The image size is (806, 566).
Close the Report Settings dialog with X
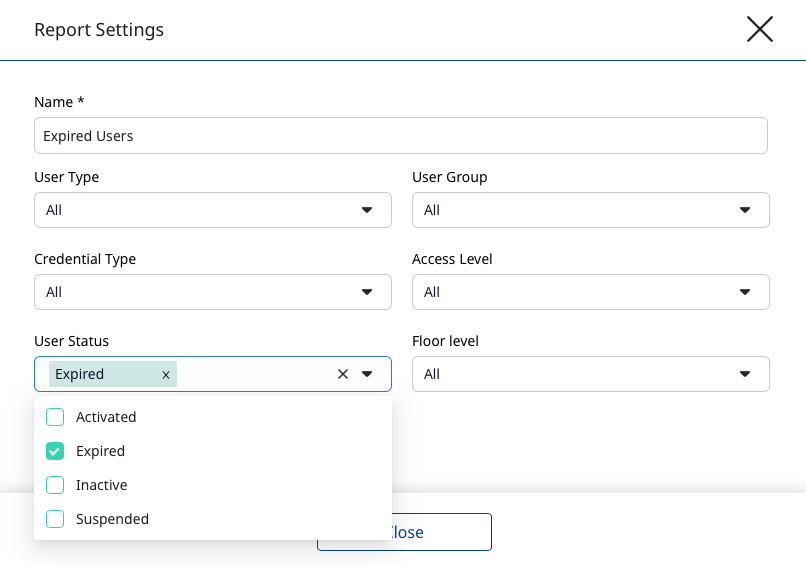click(760, 29)
